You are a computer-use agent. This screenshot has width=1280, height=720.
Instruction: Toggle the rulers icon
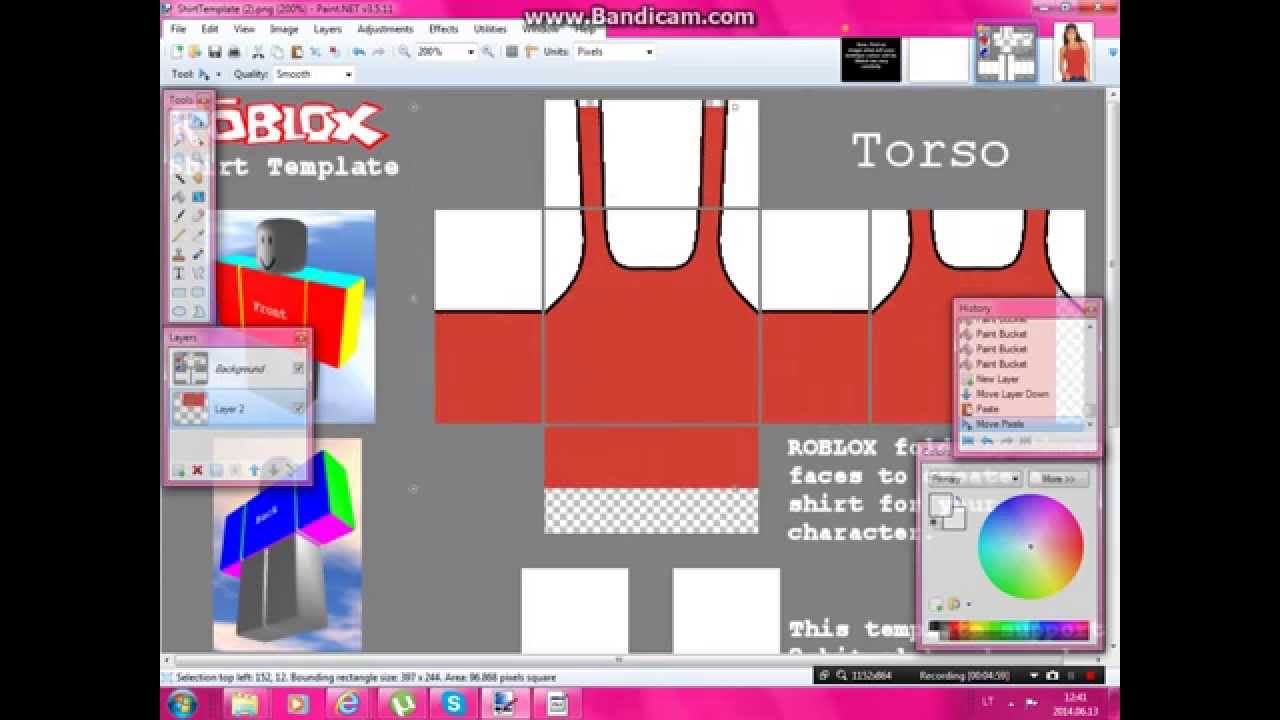pos(530,52)
